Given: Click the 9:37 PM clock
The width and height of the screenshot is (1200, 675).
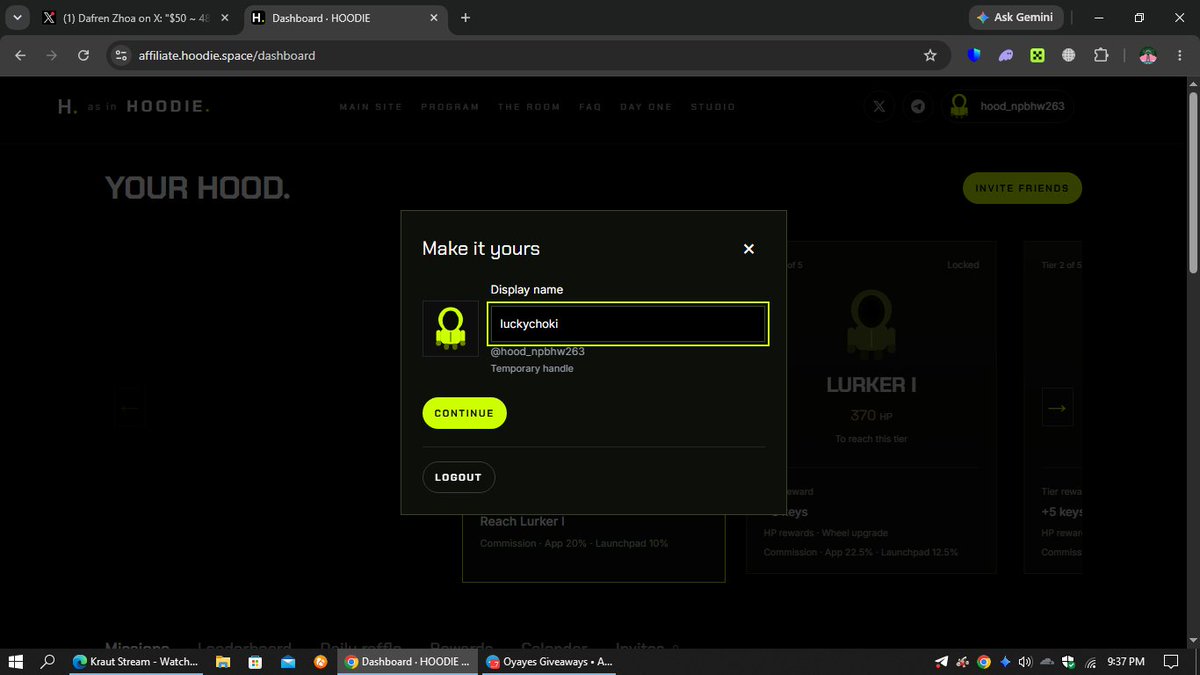Looking at the screenshot, I should click(1125, 662).
